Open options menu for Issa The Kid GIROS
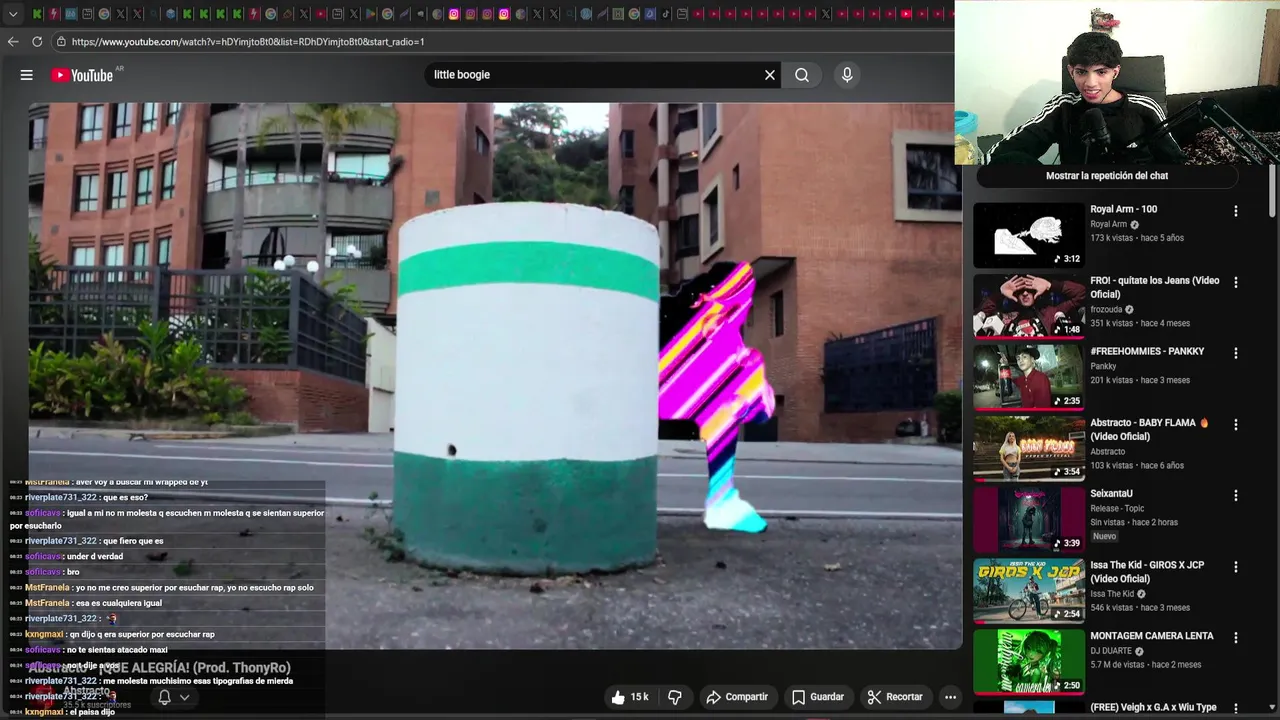The image size is (1280, 720). point(1236,566)
